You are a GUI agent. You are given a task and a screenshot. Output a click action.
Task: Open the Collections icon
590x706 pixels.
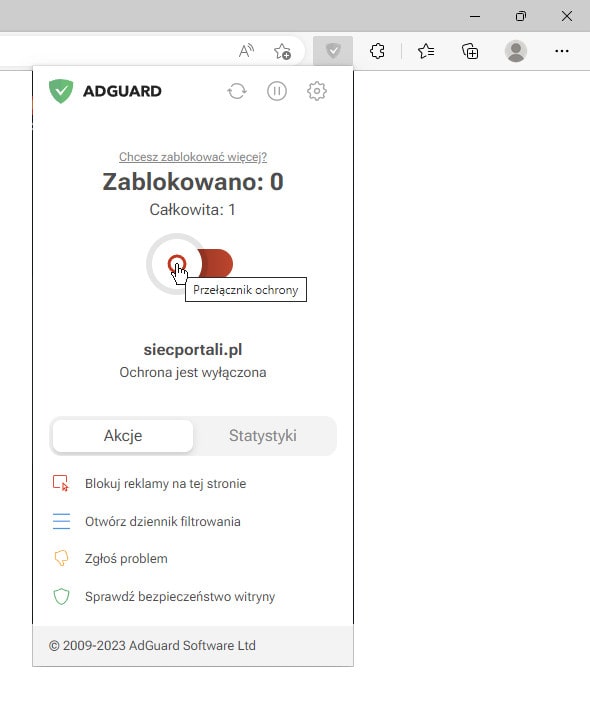(x=470, y=51)
